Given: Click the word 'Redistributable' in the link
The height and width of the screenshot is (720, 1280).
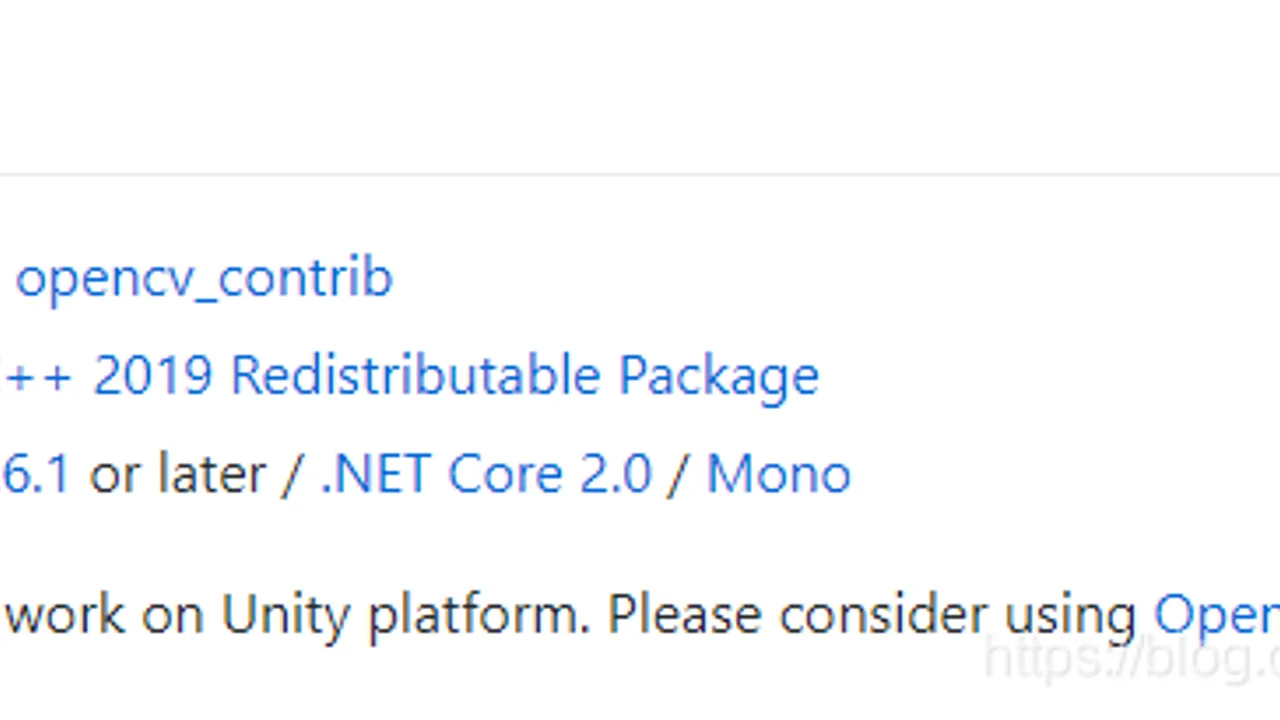Looking at the screenshot, I should coord(415,376).
